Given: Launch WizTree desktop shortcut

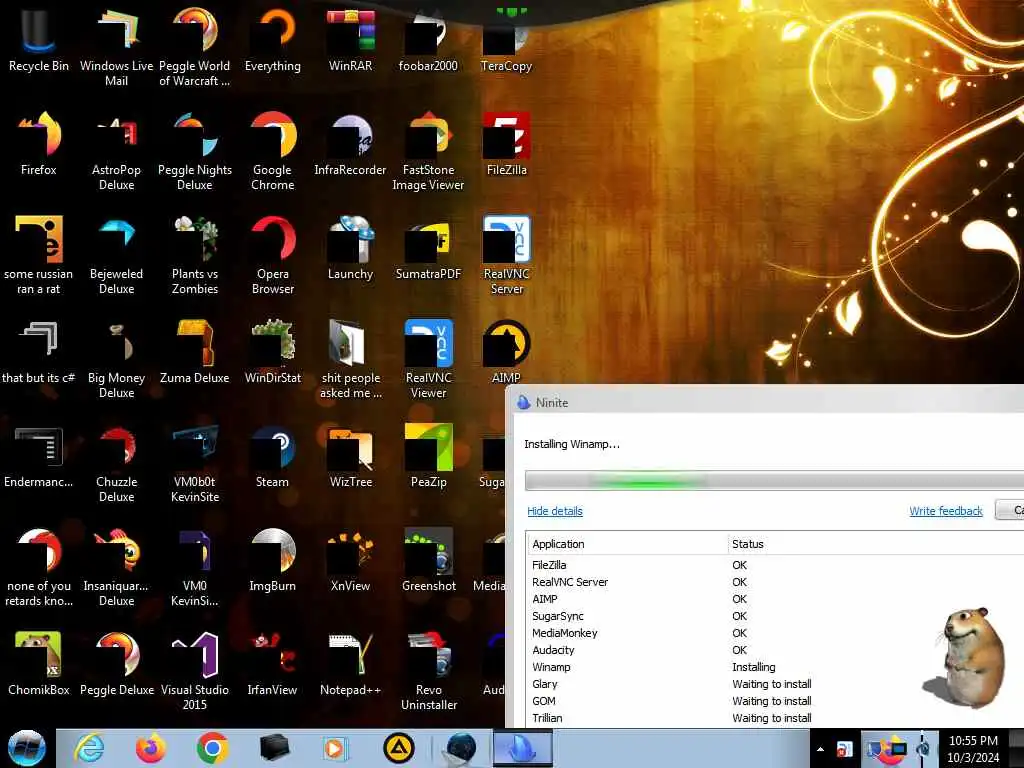Looking at the screenshot, I should pyautogui.click(x=351, y=456).
